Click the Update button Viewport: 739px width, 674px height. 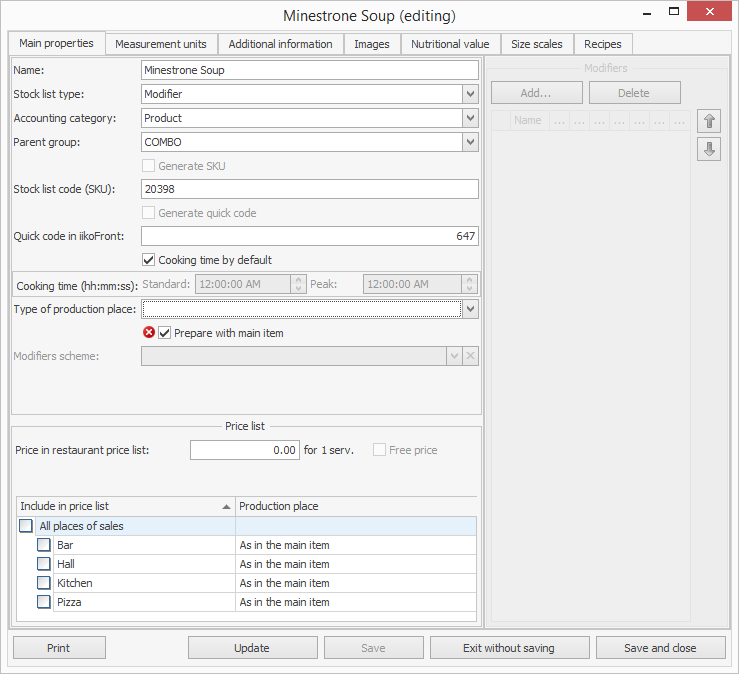251,648
